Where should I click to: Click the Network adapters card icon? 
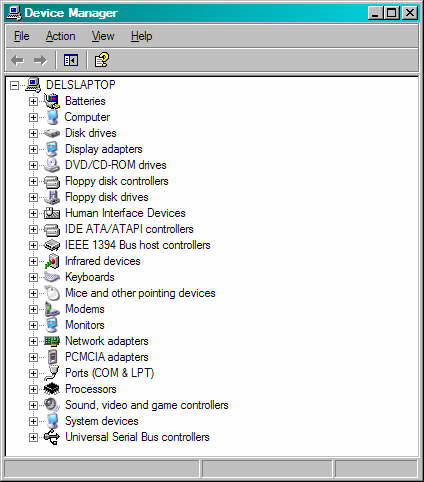coord(52,341)
